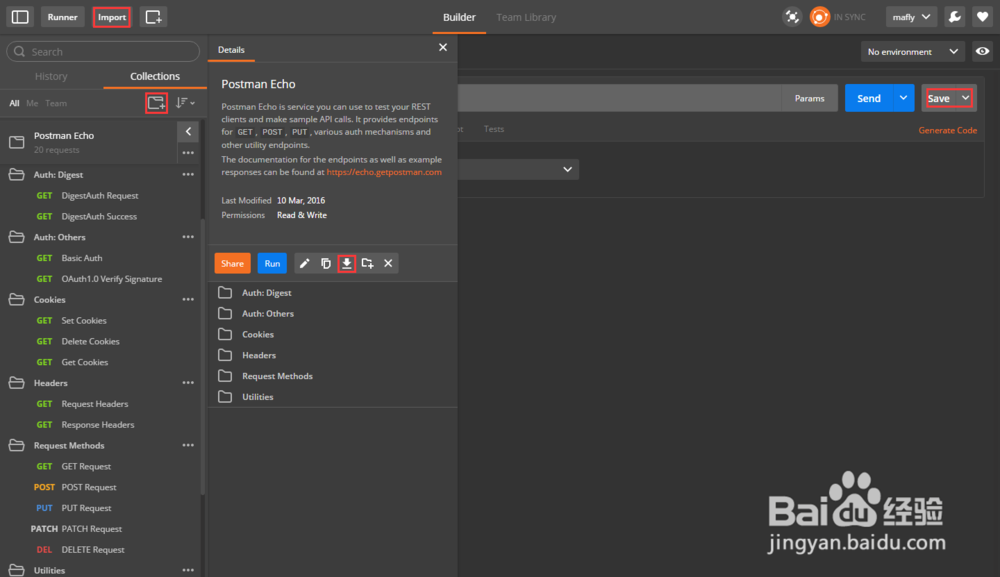The image size is (1000, 577).
Task: Close the Details panel
Action: pyautogui.click(x=443, y=48)
